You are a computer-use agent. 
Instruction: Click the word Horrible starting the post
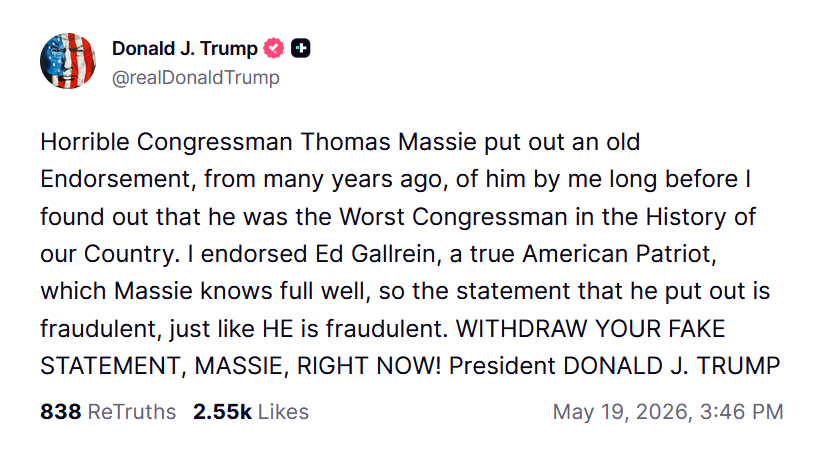[x=85, y=142]
